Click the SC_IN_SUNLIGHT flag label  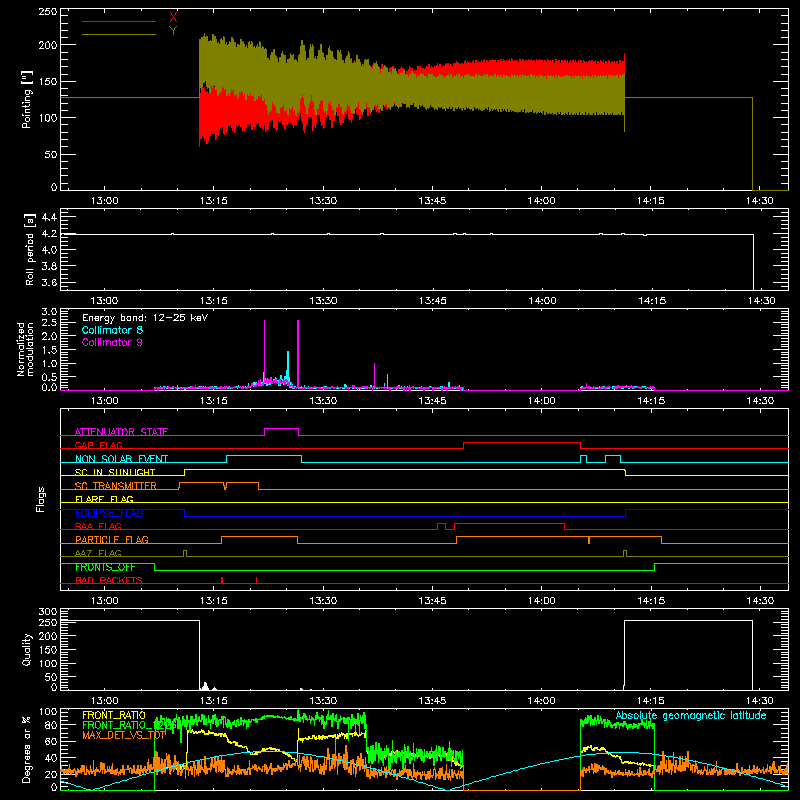coord(115,472)
